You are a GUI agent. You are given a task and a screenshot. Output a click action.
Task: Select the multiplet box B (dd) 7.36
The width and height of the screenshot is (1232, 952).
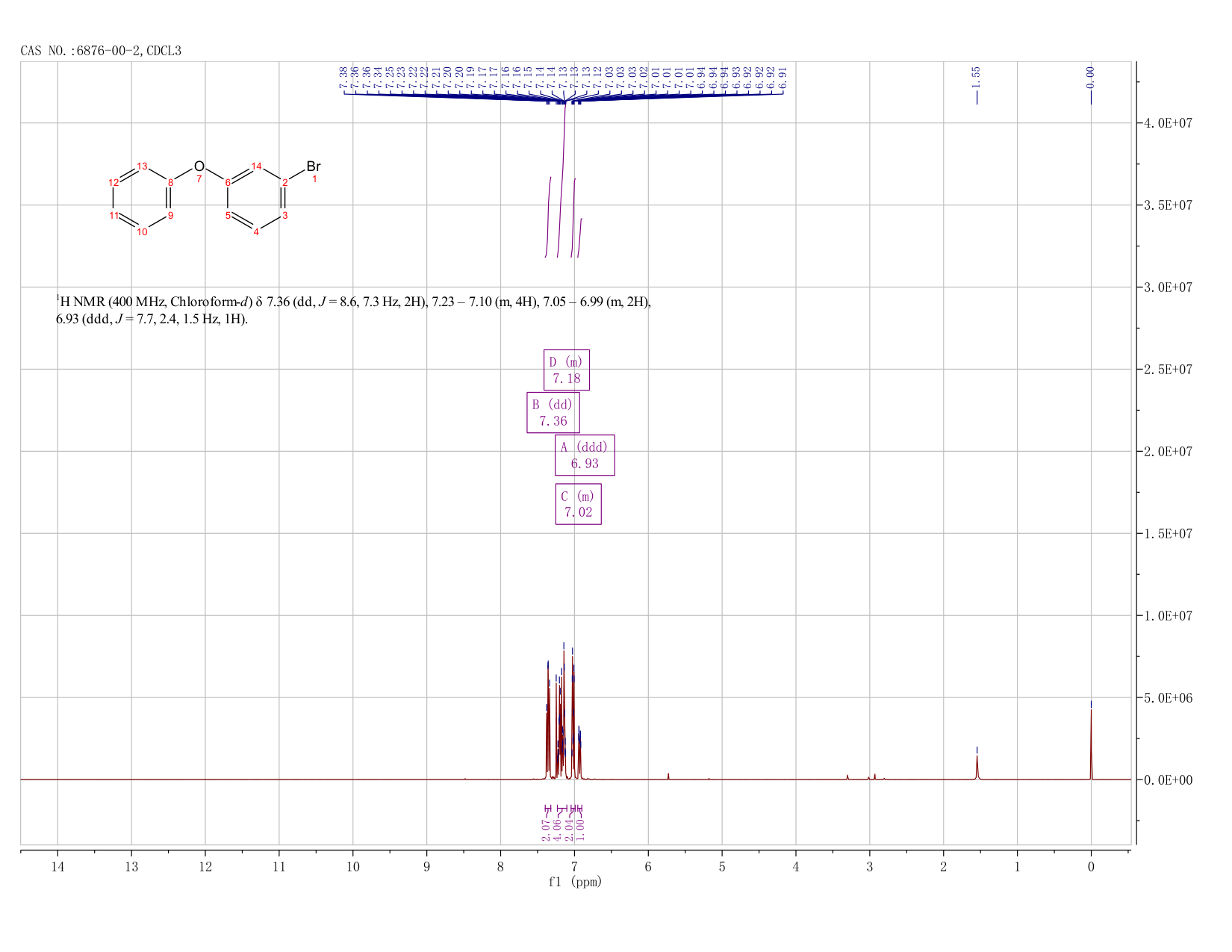click(553, 412)
